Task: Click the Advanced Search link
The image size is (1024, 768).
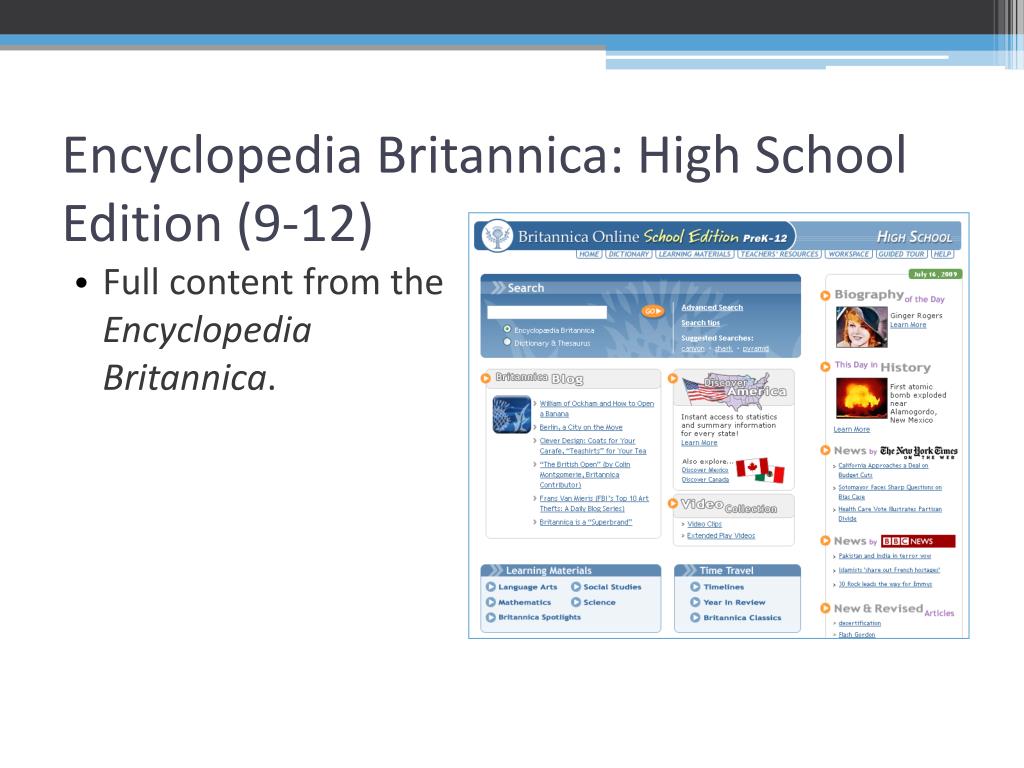Action: coord(712,307)
